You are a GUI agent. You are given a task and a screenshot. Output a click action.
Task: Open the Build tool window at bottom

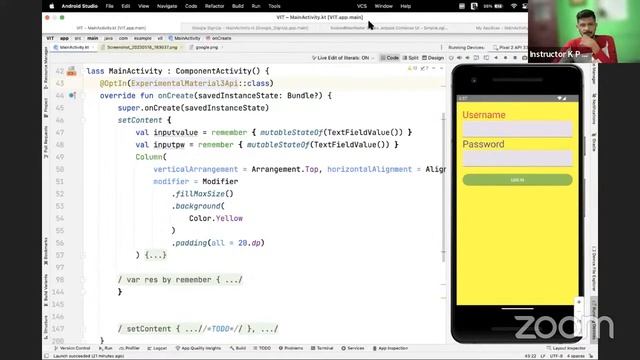(x=238, y=348)
